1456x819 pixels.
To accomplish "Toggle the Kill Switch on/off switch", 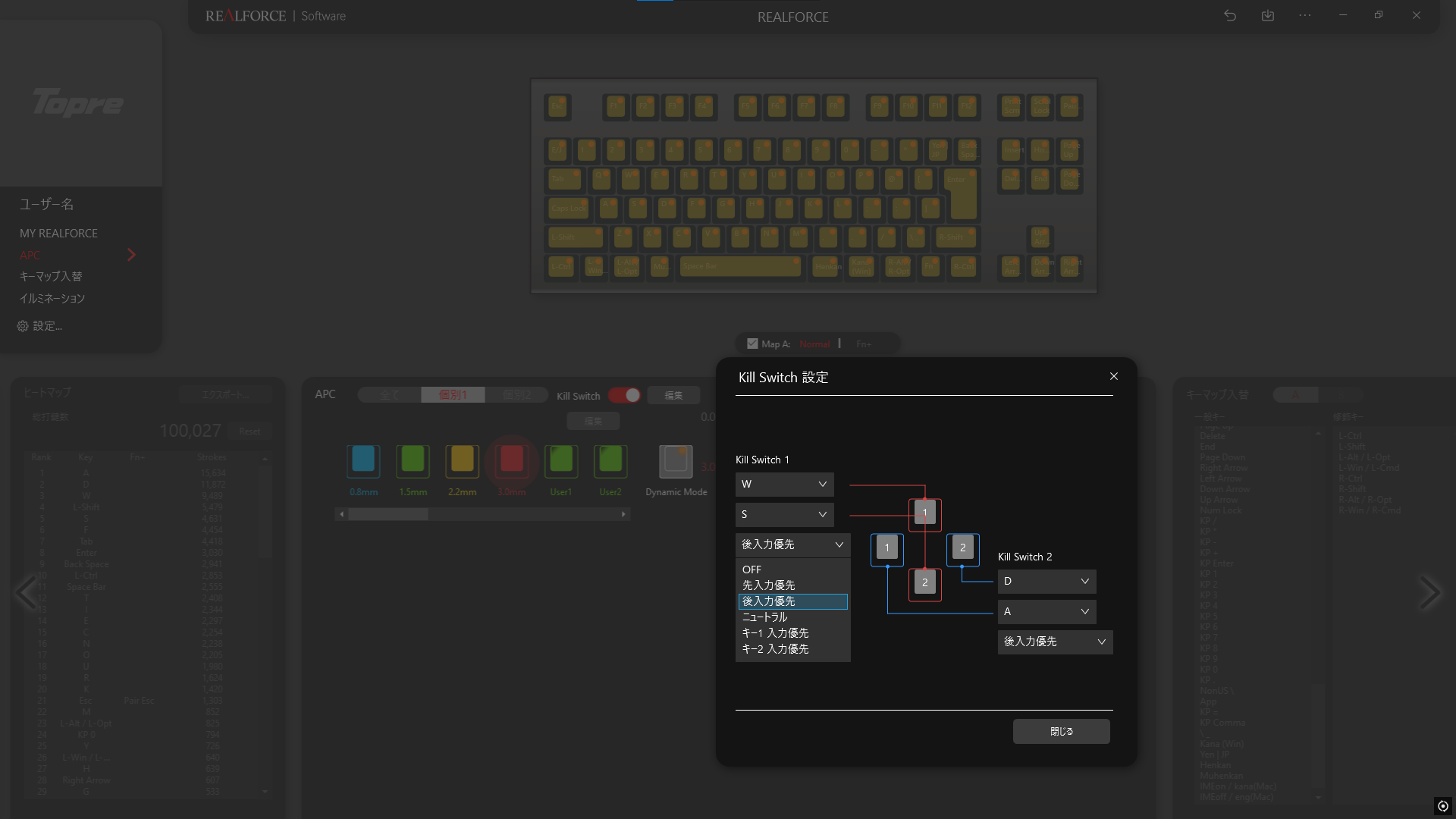I will [x=625, y=395].
